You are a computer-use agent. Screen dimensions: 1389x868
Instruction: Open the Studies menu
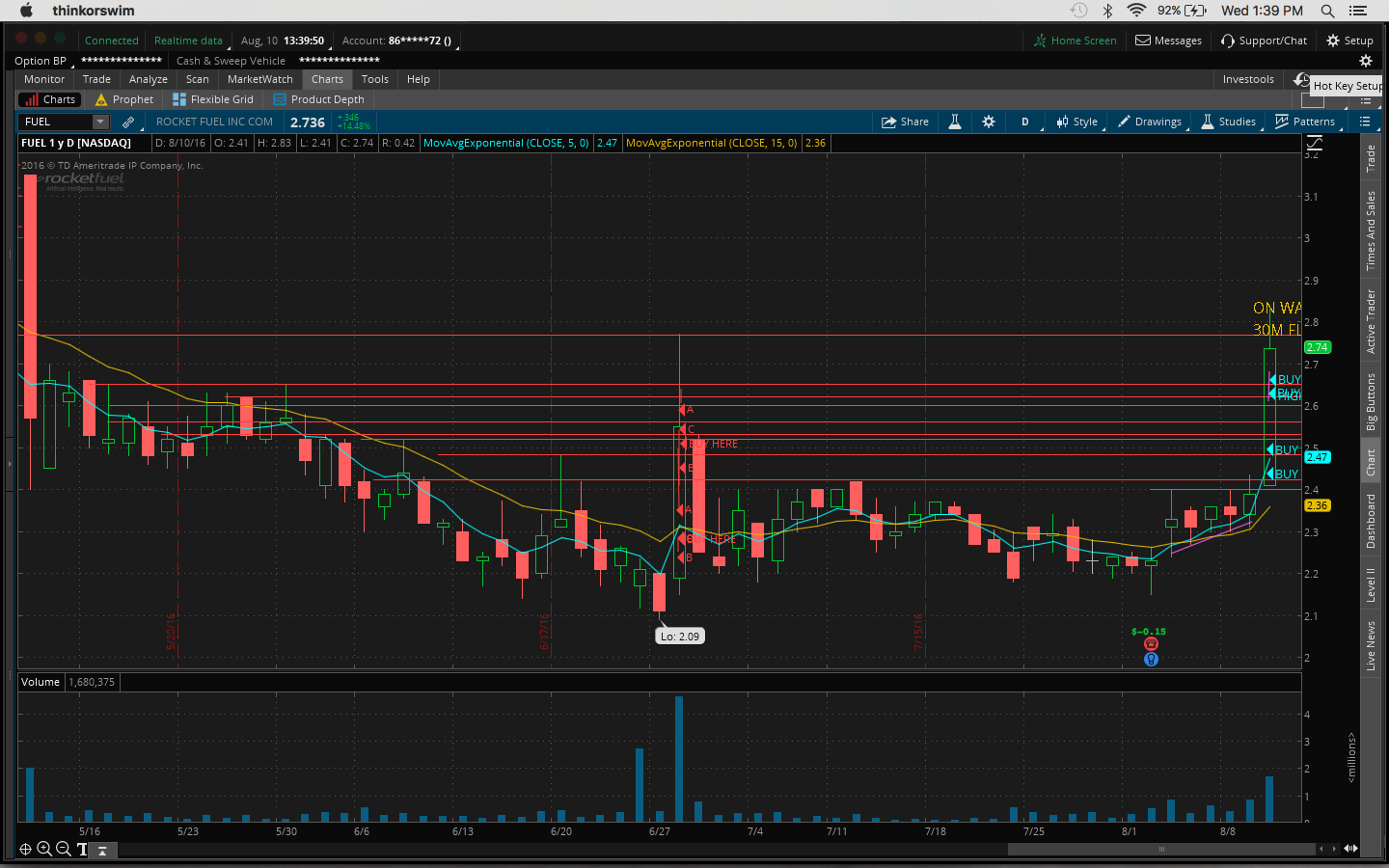1228,122
